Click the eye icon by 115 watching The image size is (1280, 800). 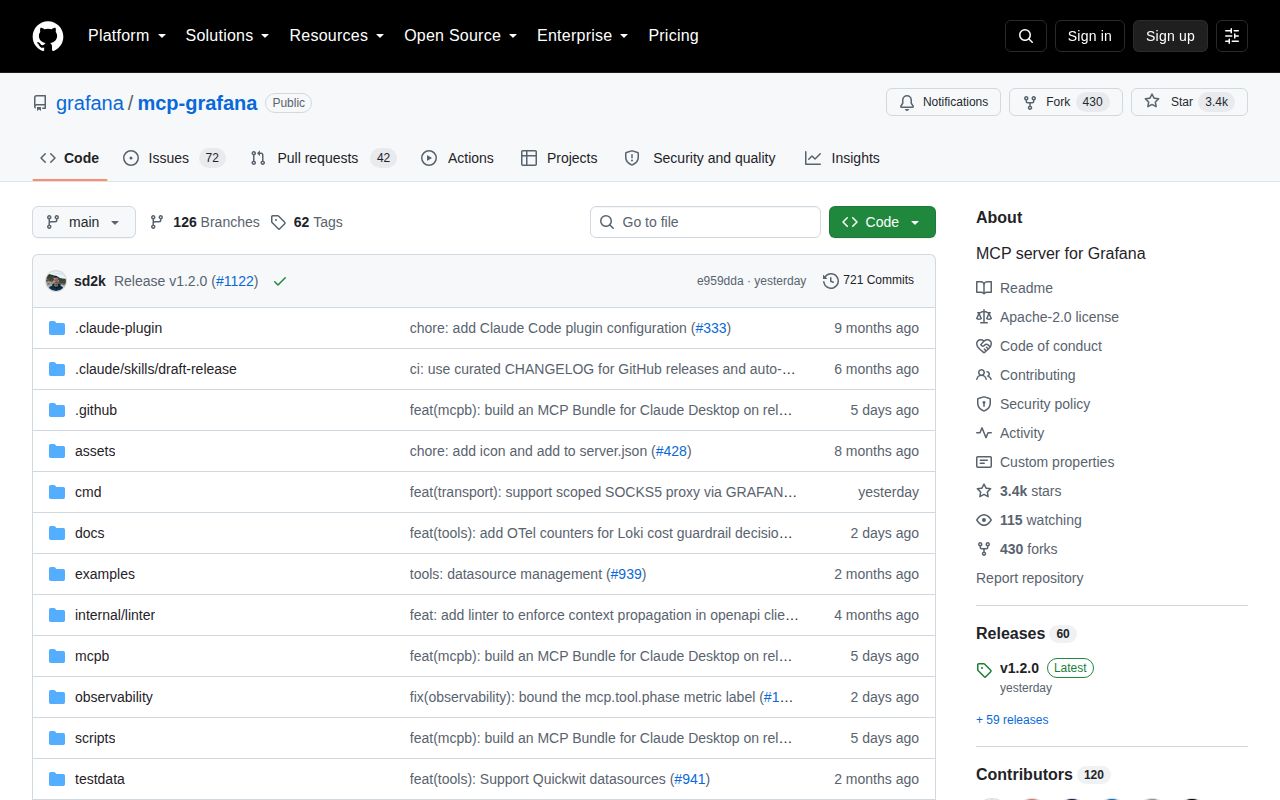pos(984,520)
